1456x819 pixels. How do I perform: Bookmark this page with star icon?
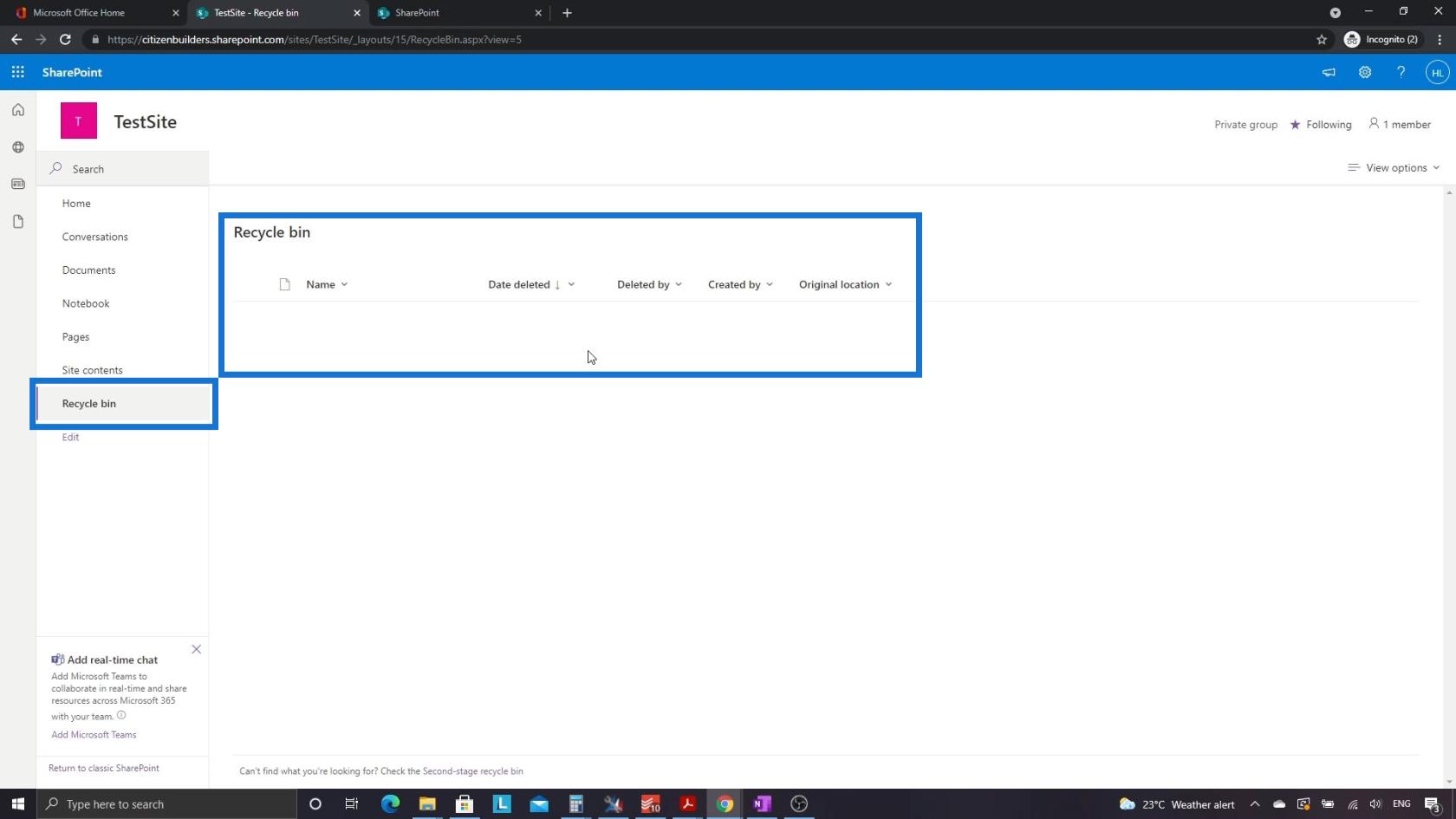(1322, 39)
